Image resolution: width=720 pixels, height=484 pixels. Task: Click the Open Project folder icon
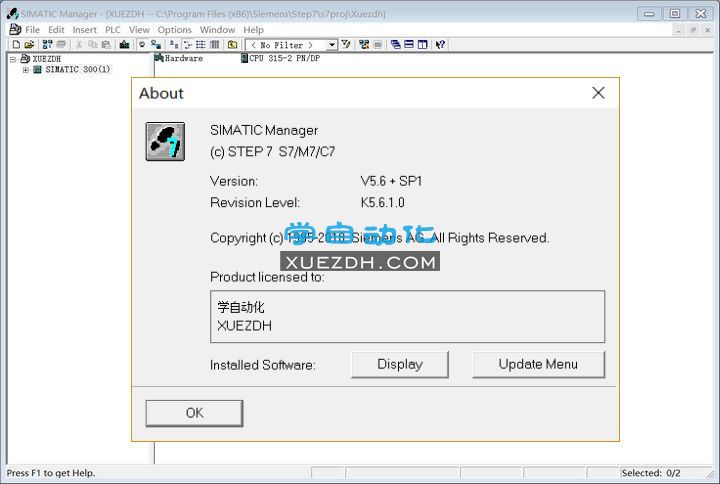(29, 45)
